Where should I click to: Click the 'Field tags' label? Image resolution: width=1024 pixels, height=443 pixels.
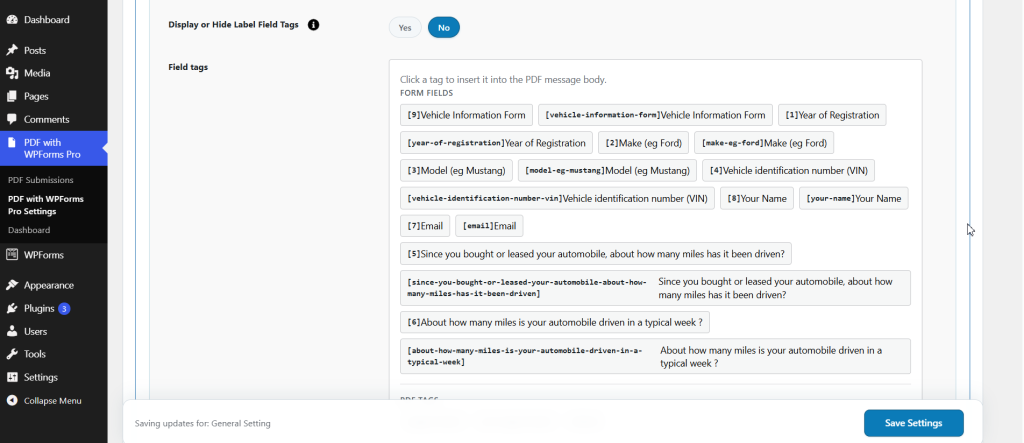click(188, 67)
